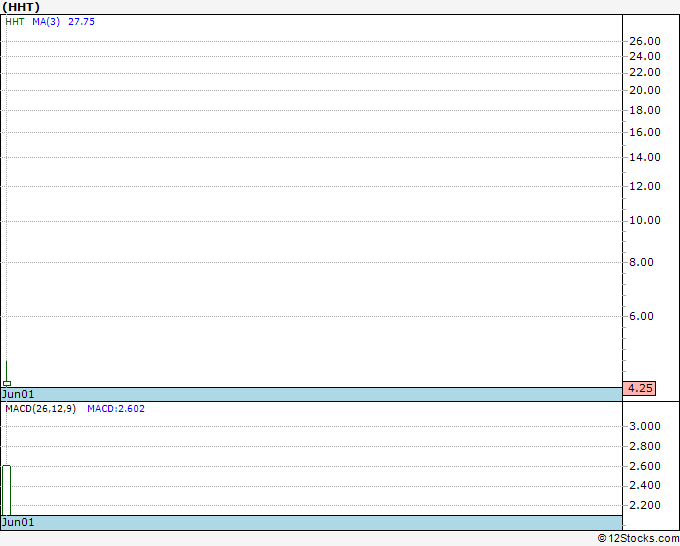Screen dimensions: 680x546
Task: Click the 18.00 price axis label
Action: click(x=645, y=110)
